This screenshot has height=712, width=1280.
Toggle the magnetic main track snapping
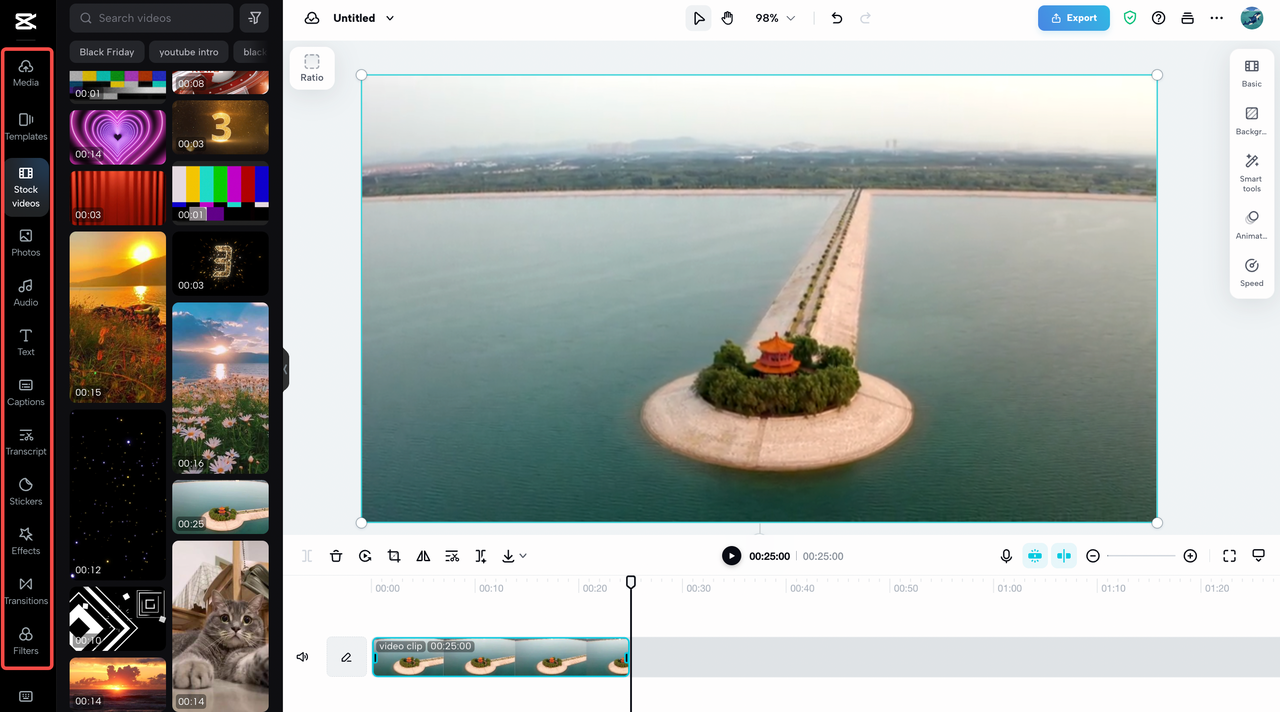(x=1035, y=556)
